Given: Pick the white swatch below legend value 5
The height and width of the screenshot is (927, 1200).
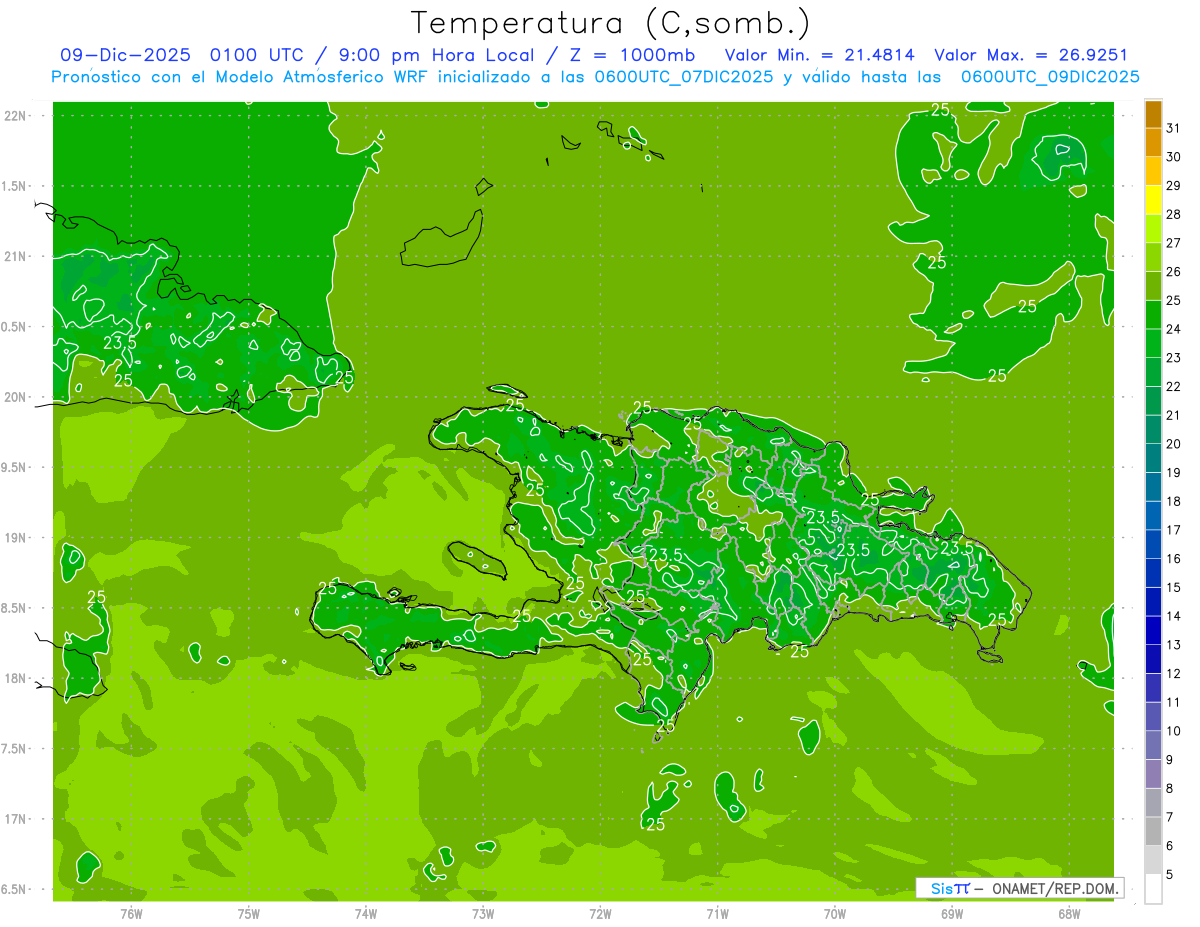Looking at the screenshot, I should 1153,889.
